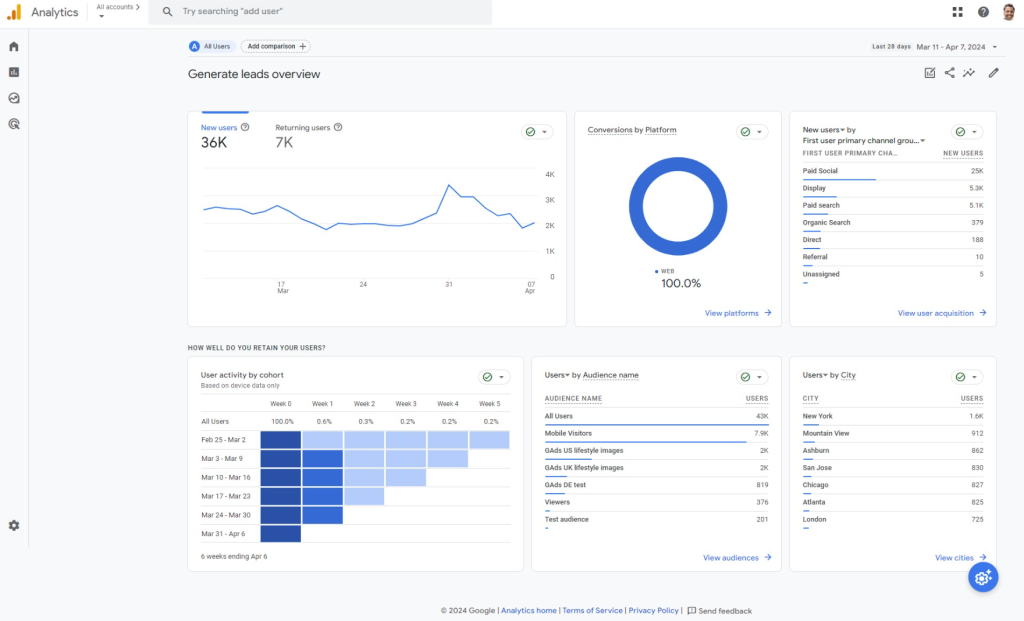
Task: Open the floating insights gear button
Action: click(x=983, y=577)
